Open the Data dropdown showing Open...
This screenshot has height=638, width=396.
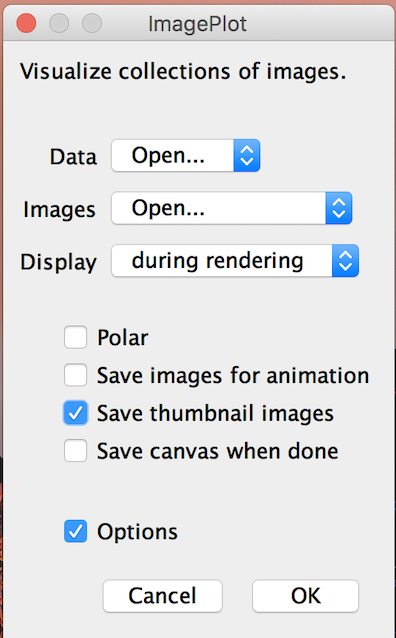(x=186, y=155)
